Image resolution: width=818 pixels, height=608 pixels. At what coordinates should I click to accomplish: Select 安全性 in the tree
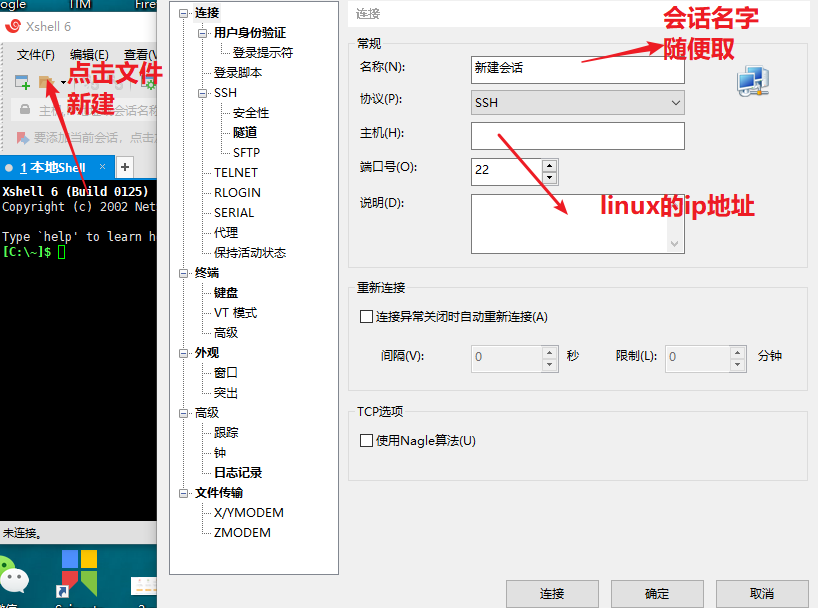point(250,113)
